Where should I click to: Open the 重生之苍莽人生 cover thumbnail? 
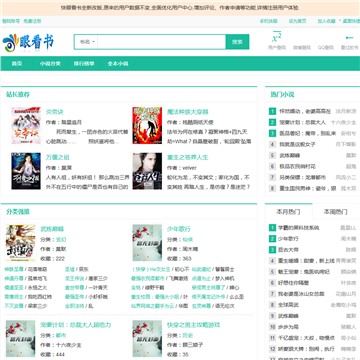pos(147,171)
